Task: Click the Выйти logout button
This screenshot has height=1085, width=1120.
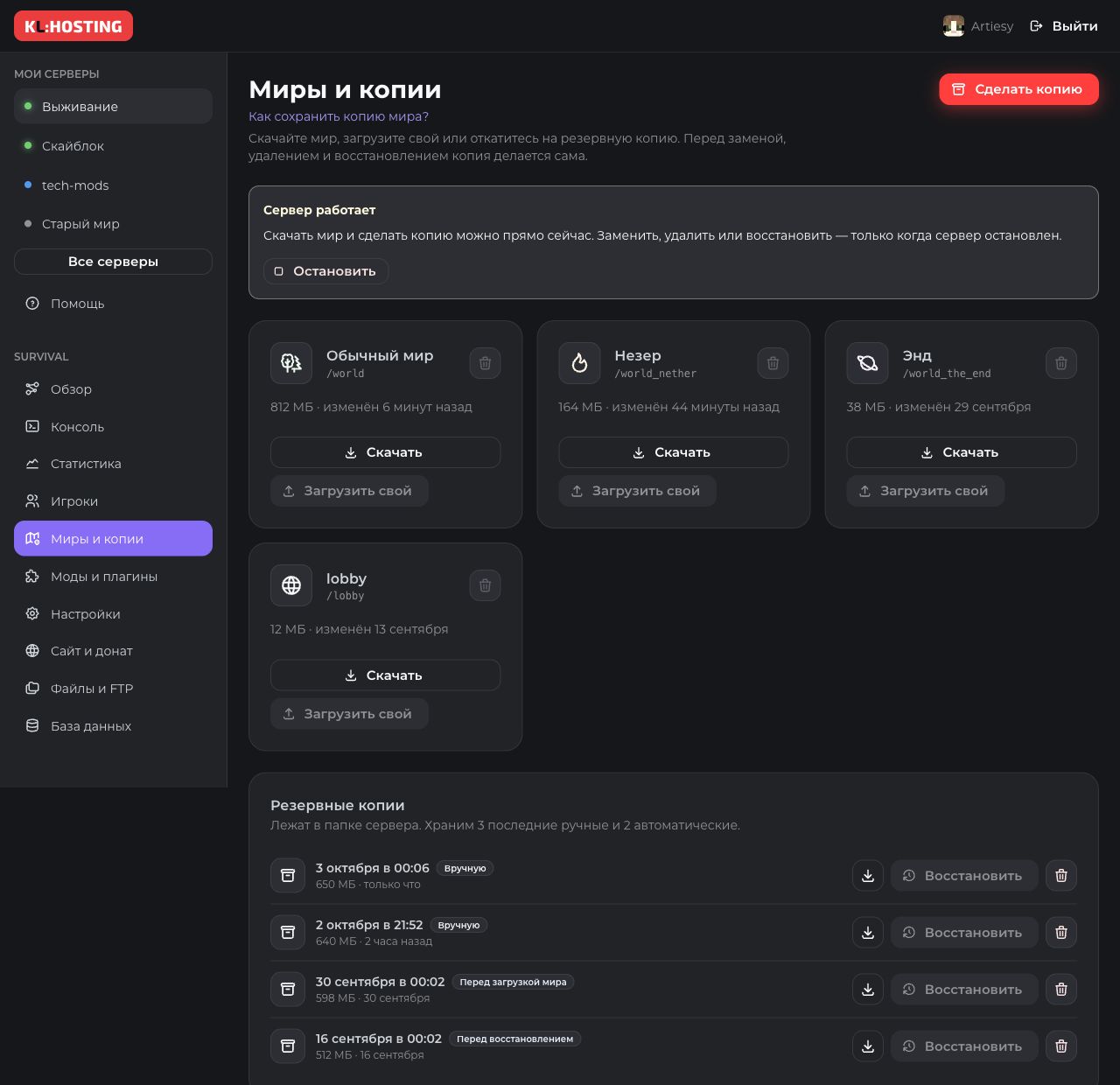Action: pyautogui.click(x=1063, y=26)
